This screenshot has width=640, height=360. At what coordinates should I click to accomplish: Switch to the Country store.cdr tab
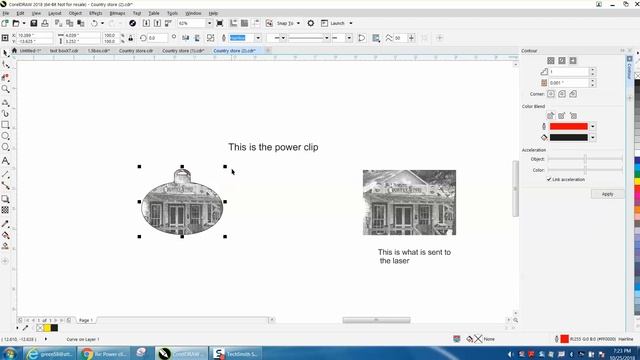coord(136,51)
